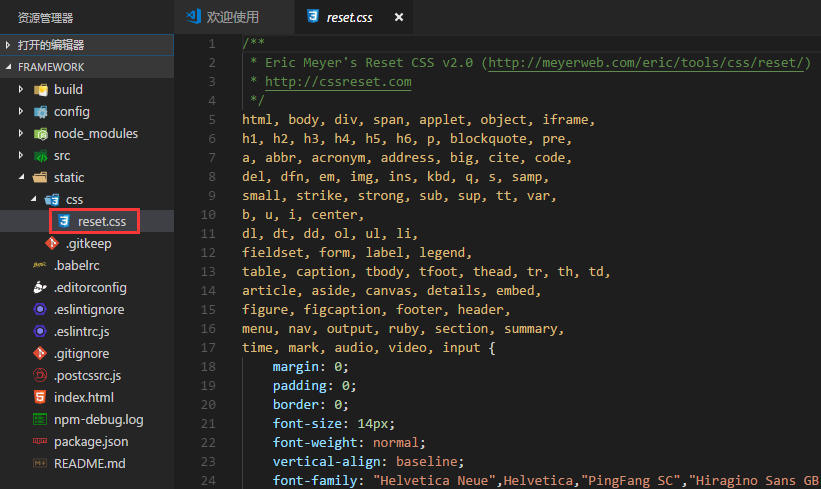Click the static folder icon

tap(40, 177)
